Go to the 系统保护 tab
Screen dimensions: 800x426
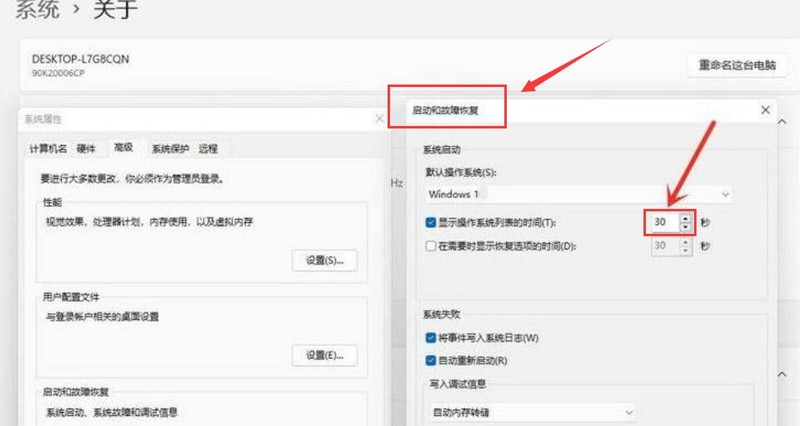pyautogui.click(x=169, y=149)
